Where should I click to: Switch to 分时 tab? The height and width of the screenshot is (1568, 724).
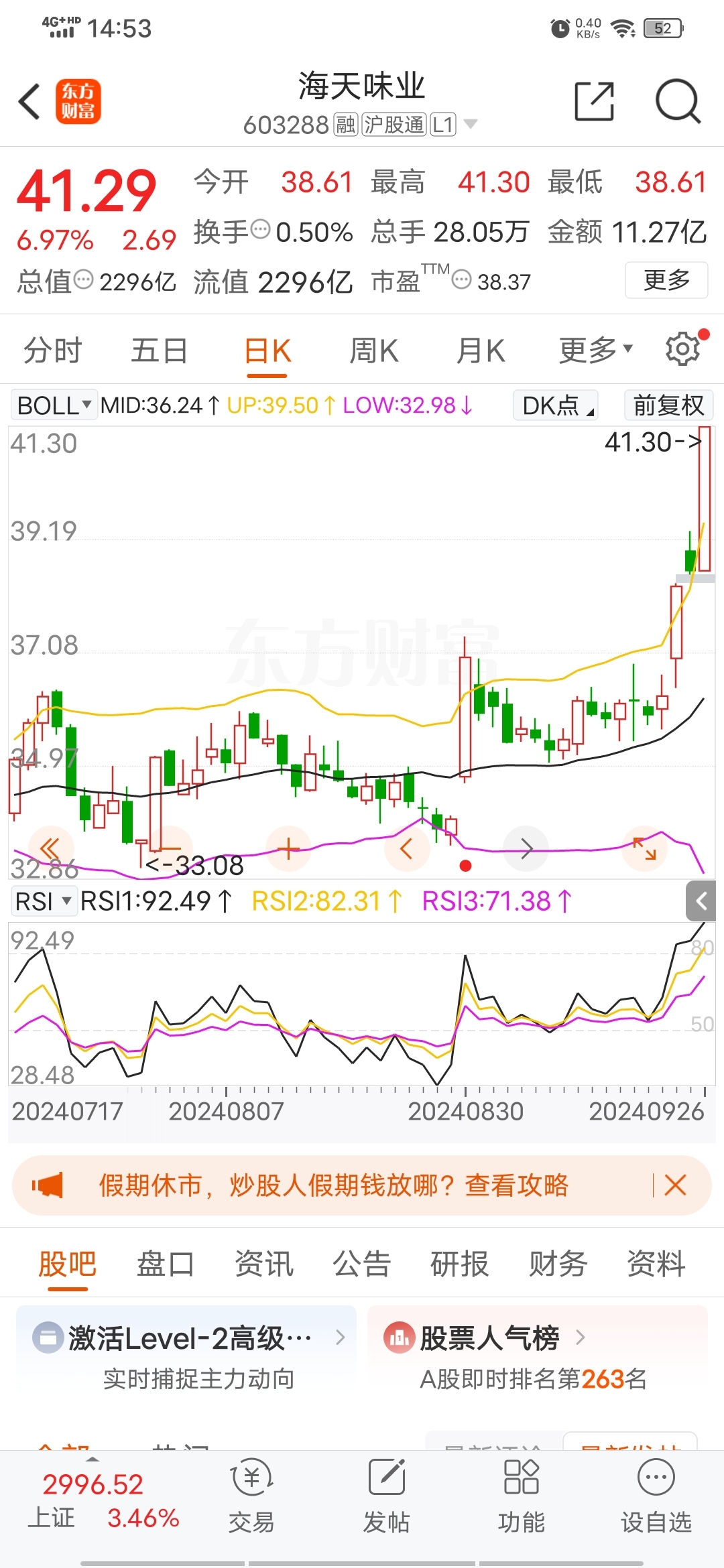click(x=53, y=350)
